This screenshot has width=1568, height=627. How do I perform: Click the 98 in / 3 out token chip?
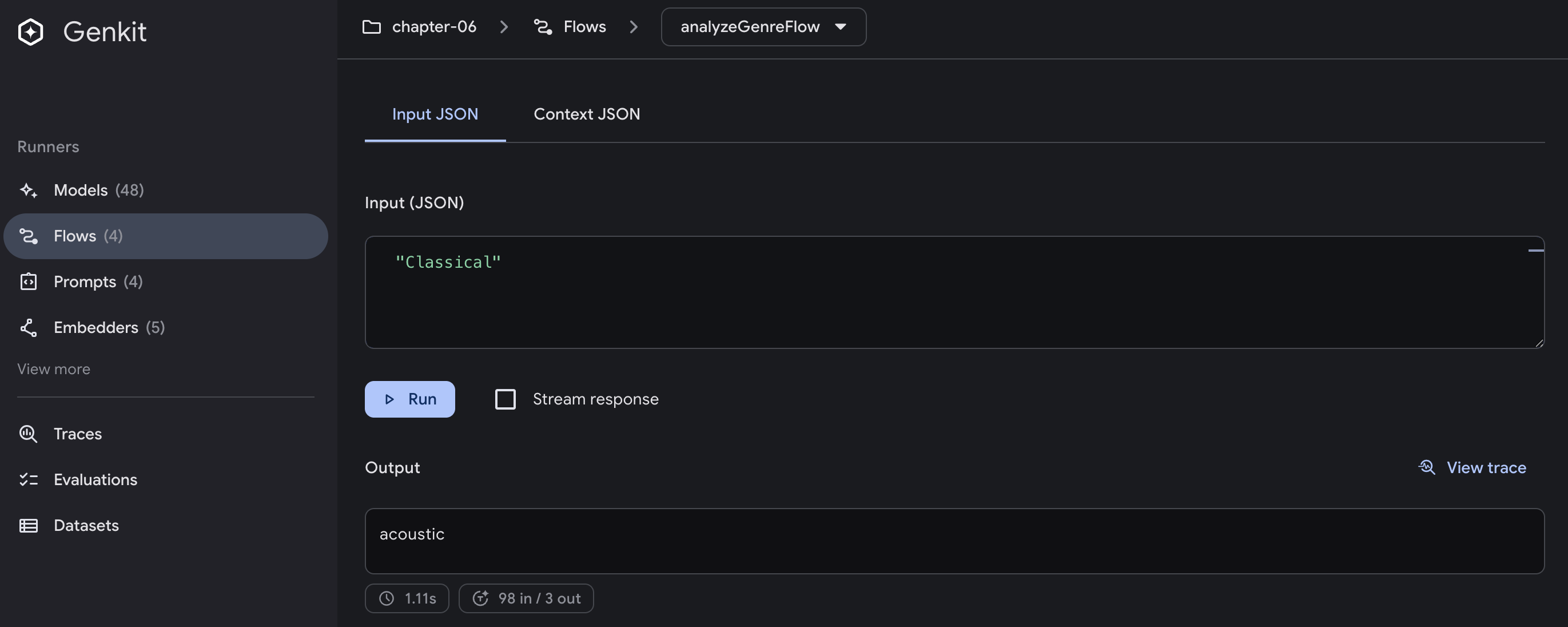(x=526, y=598)
